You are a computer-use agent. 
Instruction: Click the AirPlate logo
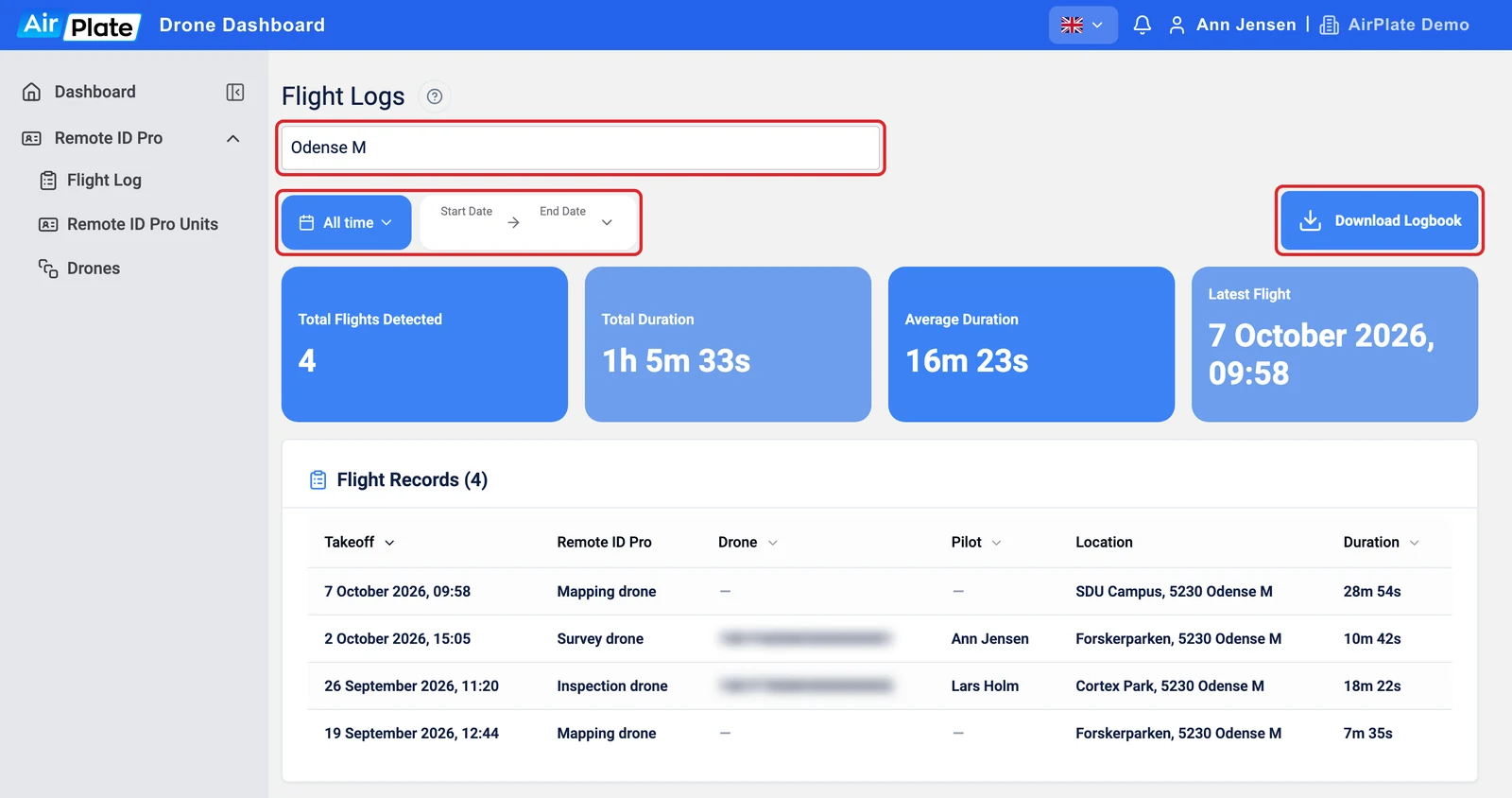[x=79, y=26]
